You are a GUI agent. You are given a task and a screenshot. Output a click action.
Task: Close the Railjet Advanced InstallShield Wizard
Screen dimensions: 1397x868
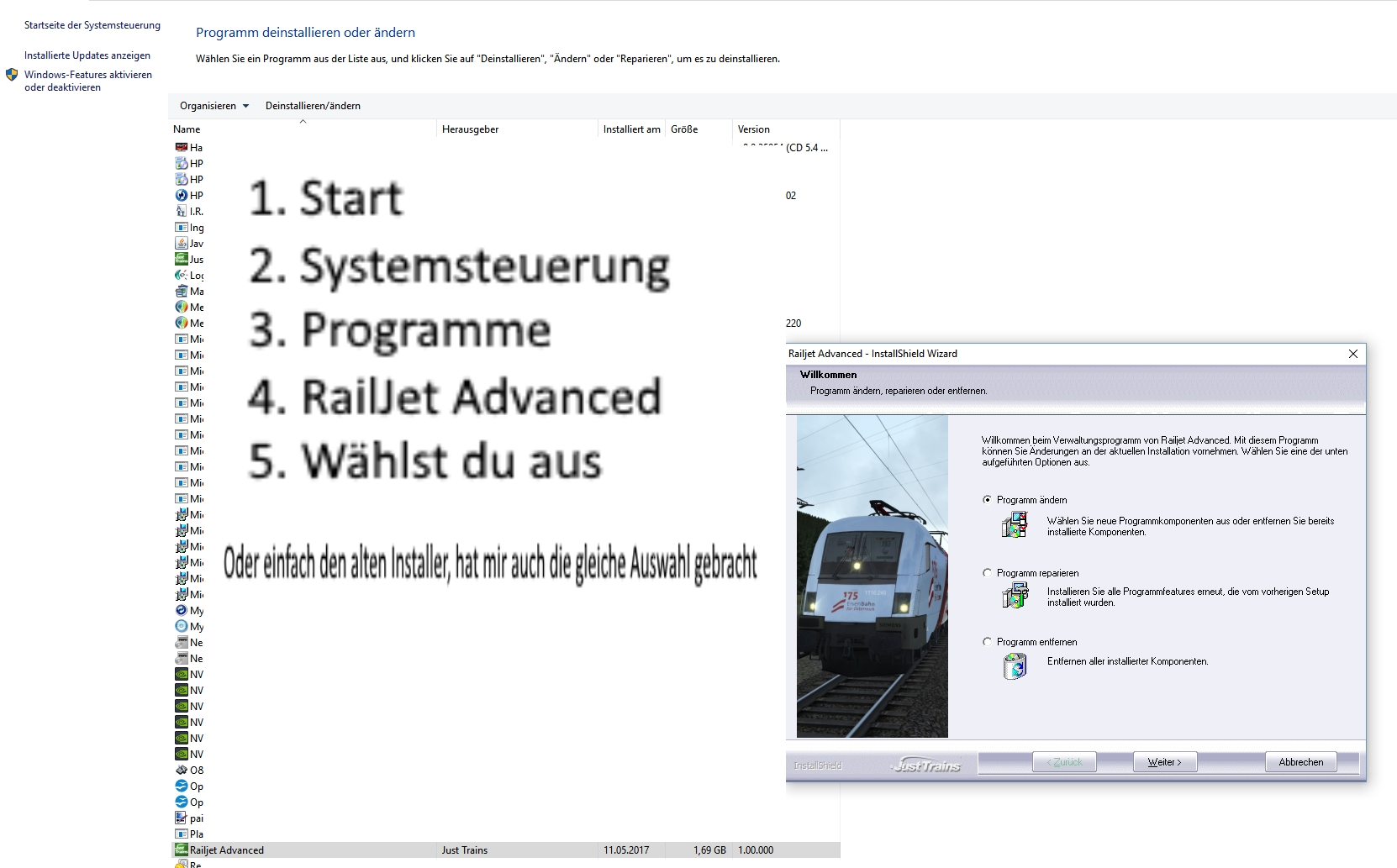1353,354
